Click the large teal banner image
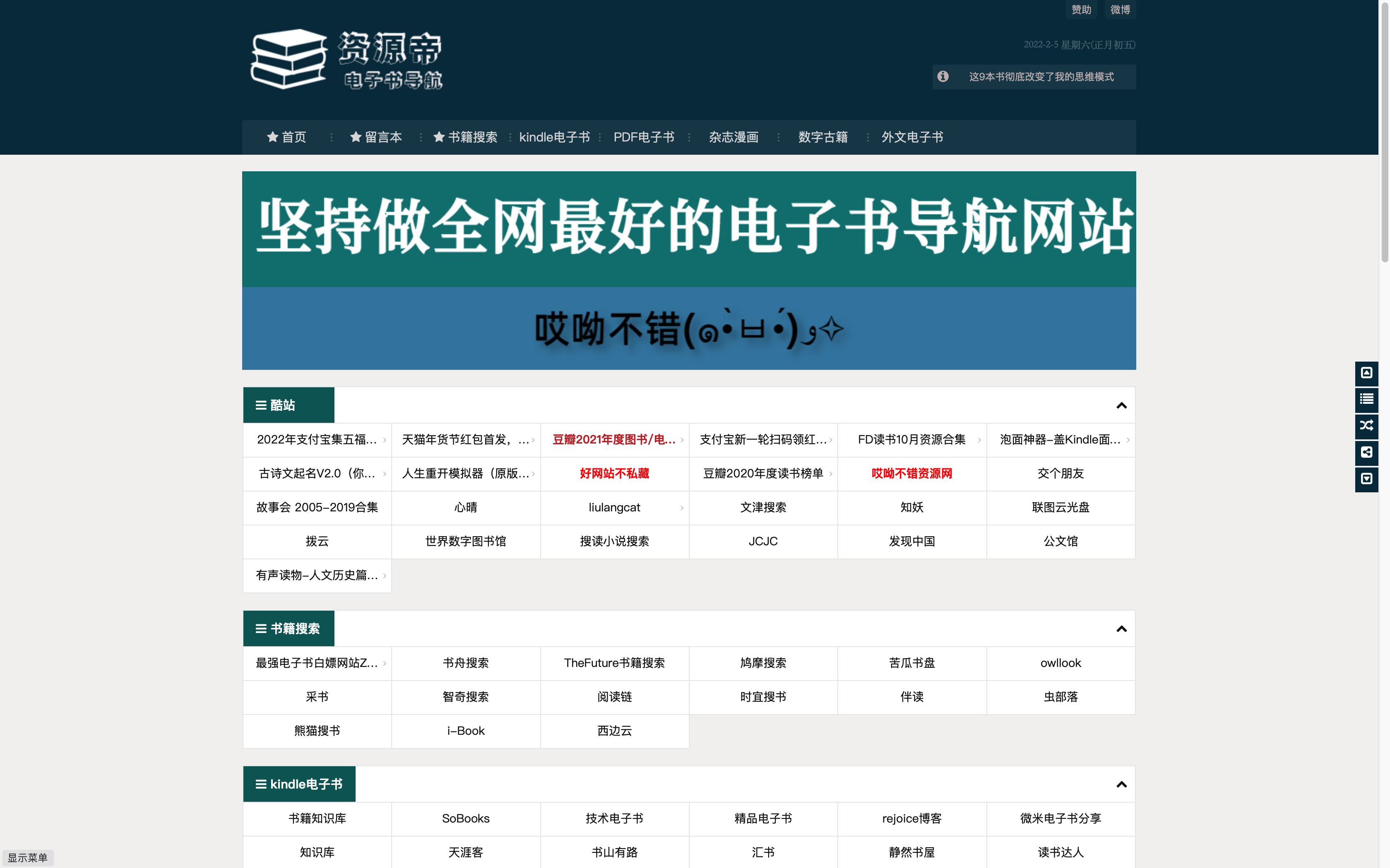This screenshot has width=1390, height=868. click(689, 229)
